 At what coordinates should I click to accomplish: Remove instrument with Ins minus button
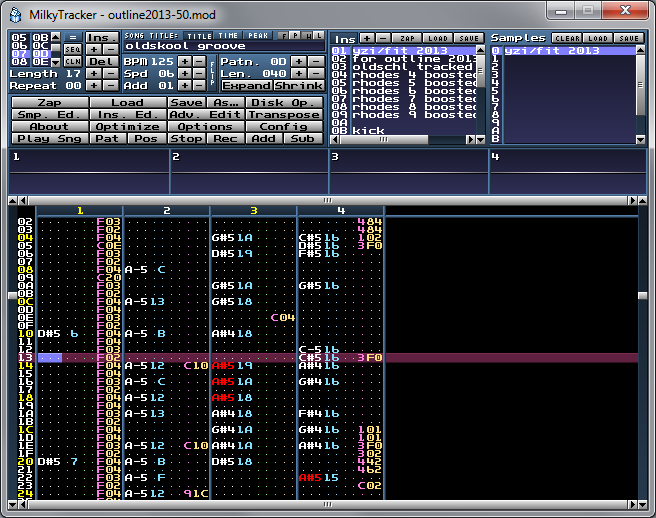(x=383, y=38)
